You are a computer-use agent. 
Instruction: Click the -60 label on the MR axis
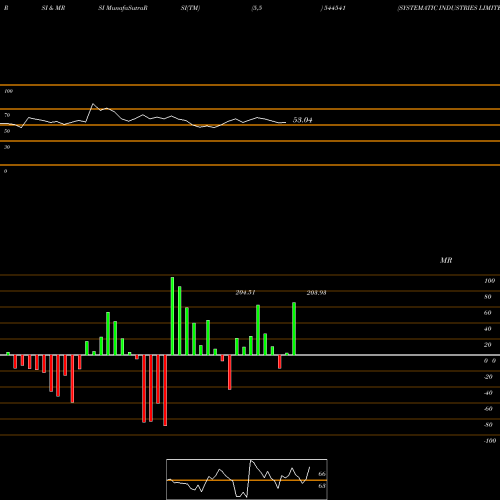[x=488, y=409]
